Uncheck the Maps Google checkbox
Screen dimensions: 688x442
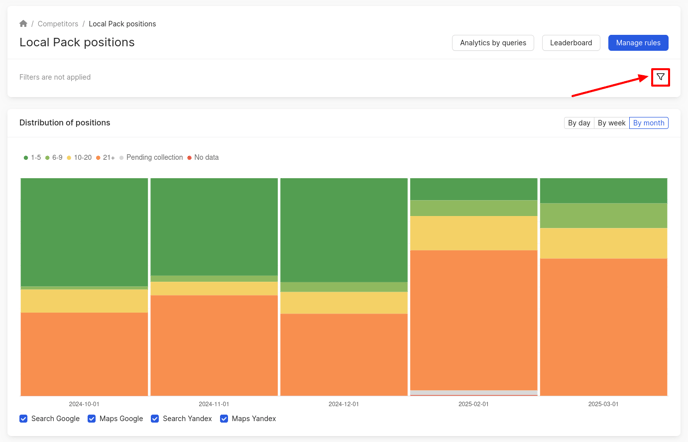(x=92, y=419)
